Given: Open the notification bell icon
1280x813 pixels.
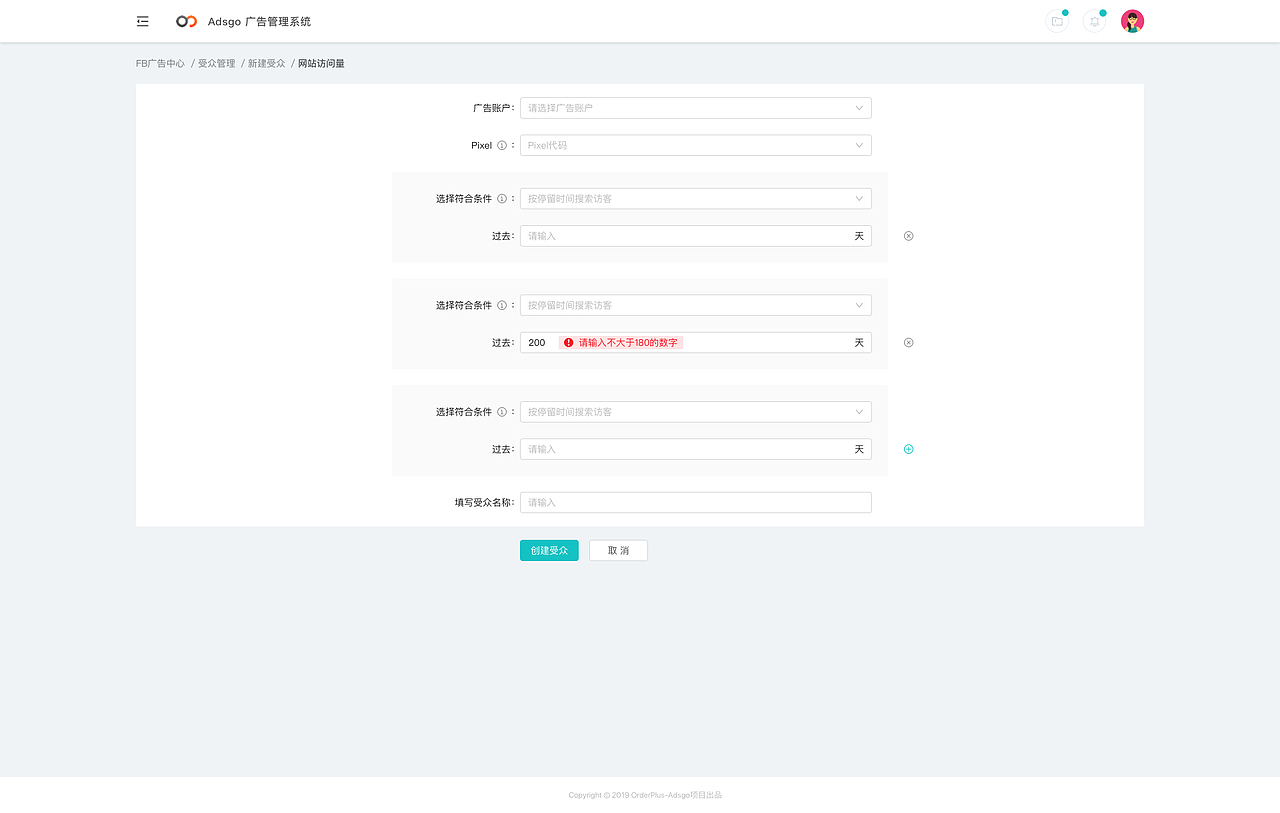Looking at the screenshot, I should (x=1095, y=21).
